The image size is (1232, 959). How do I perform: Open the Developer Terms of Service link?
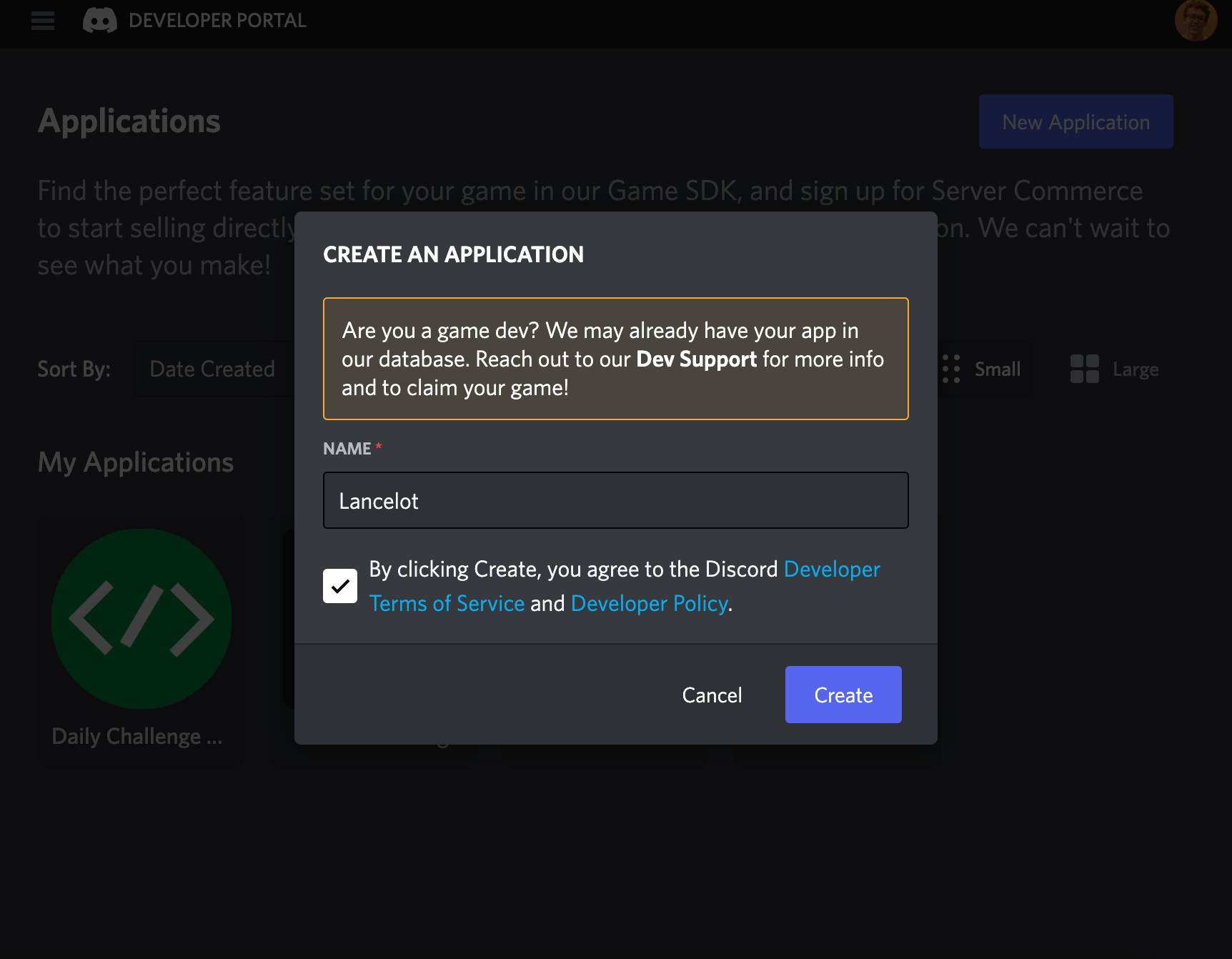tap(447, 603)
